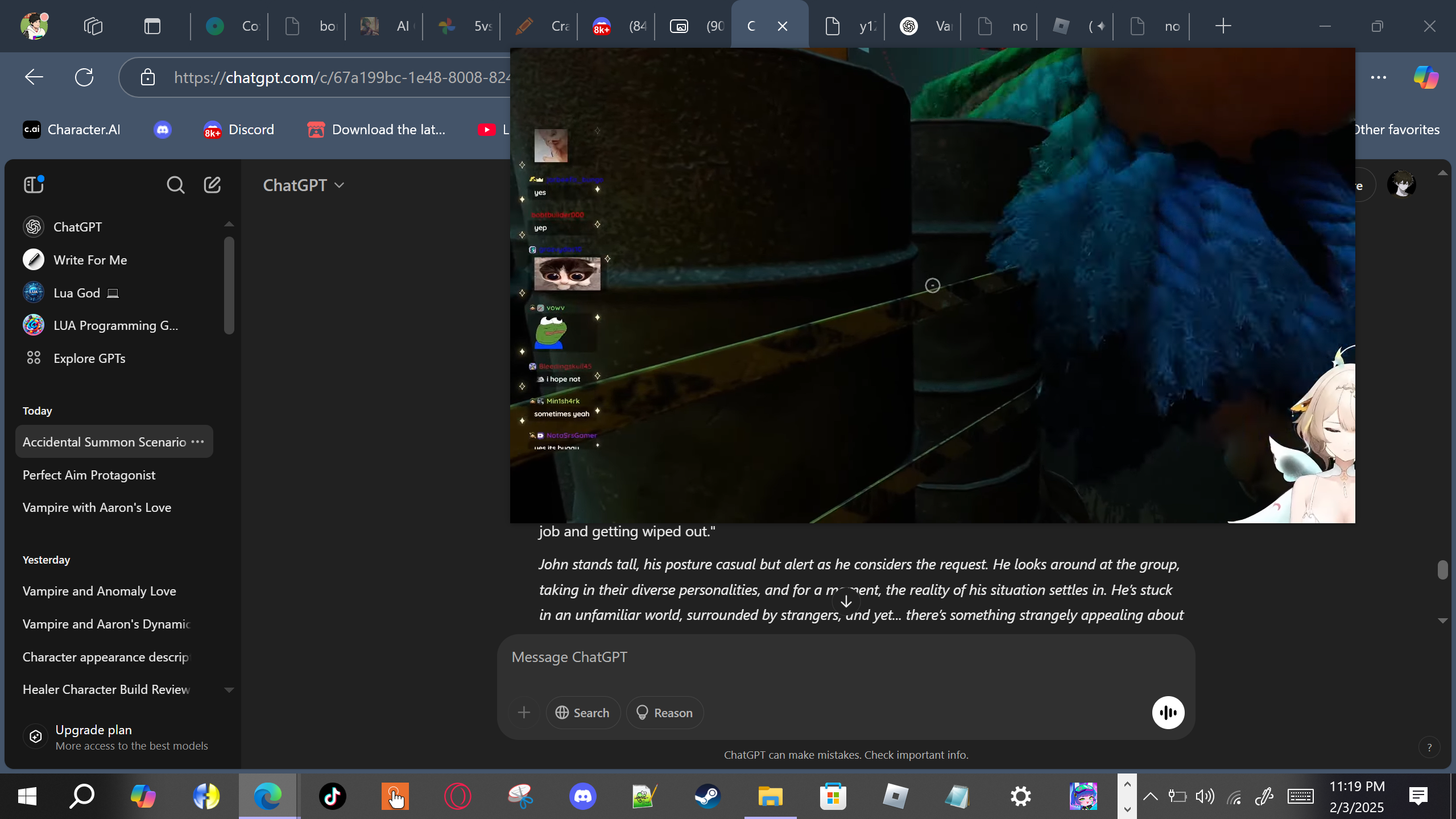Viewport: 1456px width, 819px height.
Task: Switch to the y12 browser tab
Action: point(849,26)
